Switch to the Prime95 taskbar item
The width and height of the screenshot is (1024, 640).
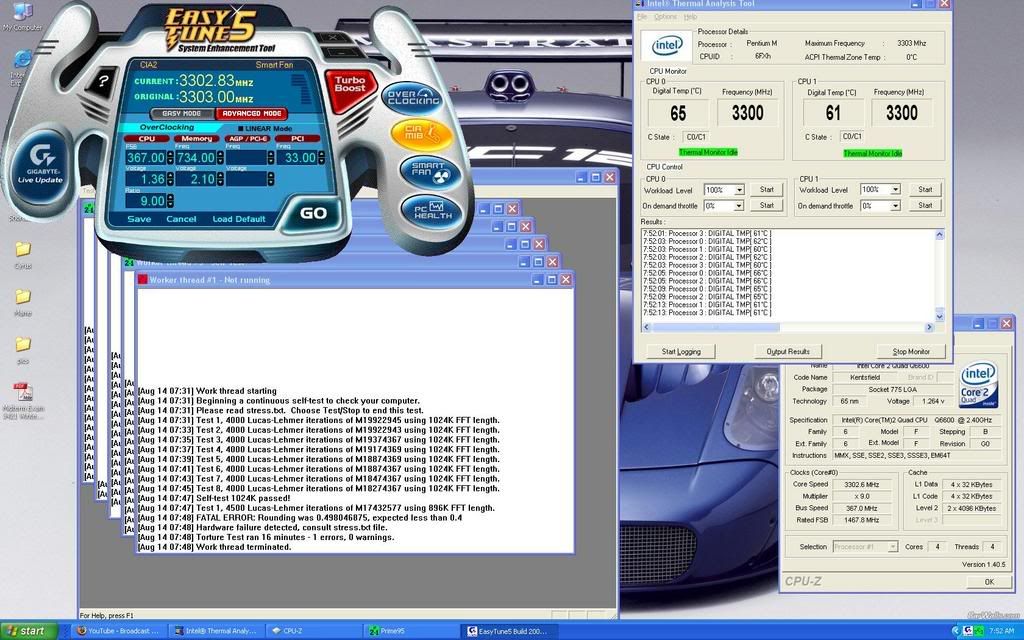pos(410,631)
